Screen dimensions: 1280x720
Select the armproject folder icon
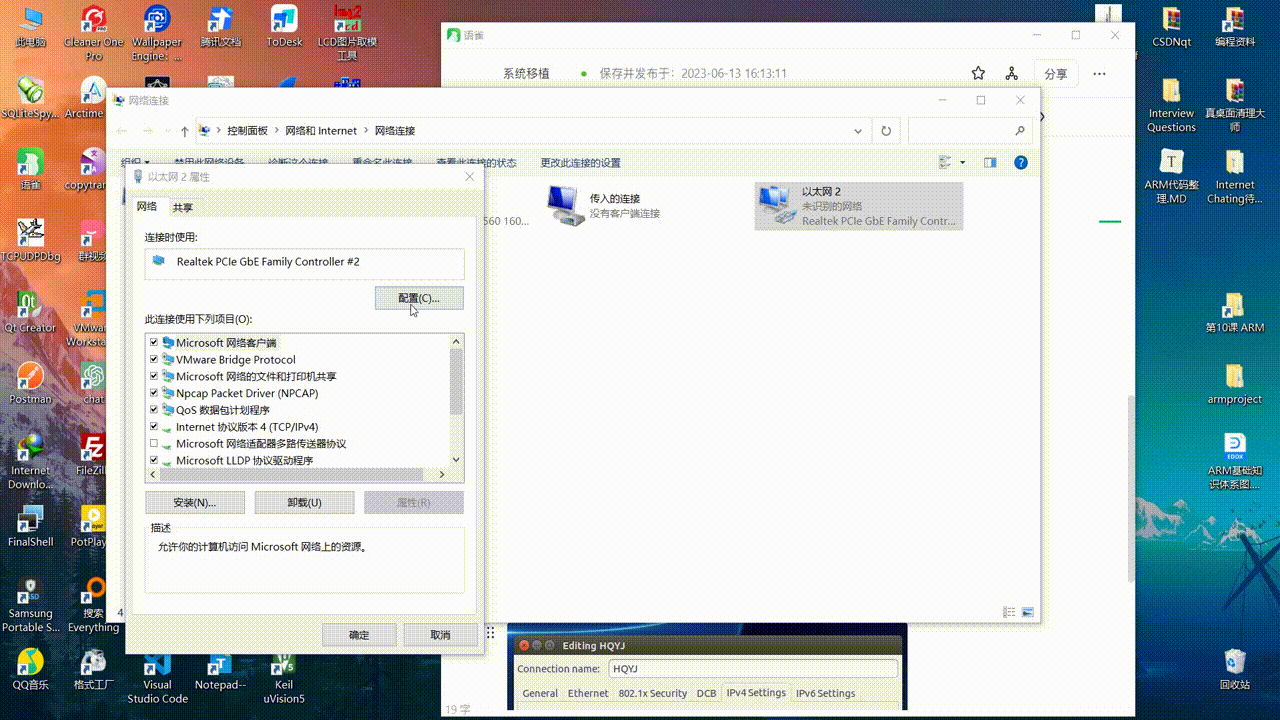click(1235, 383)
